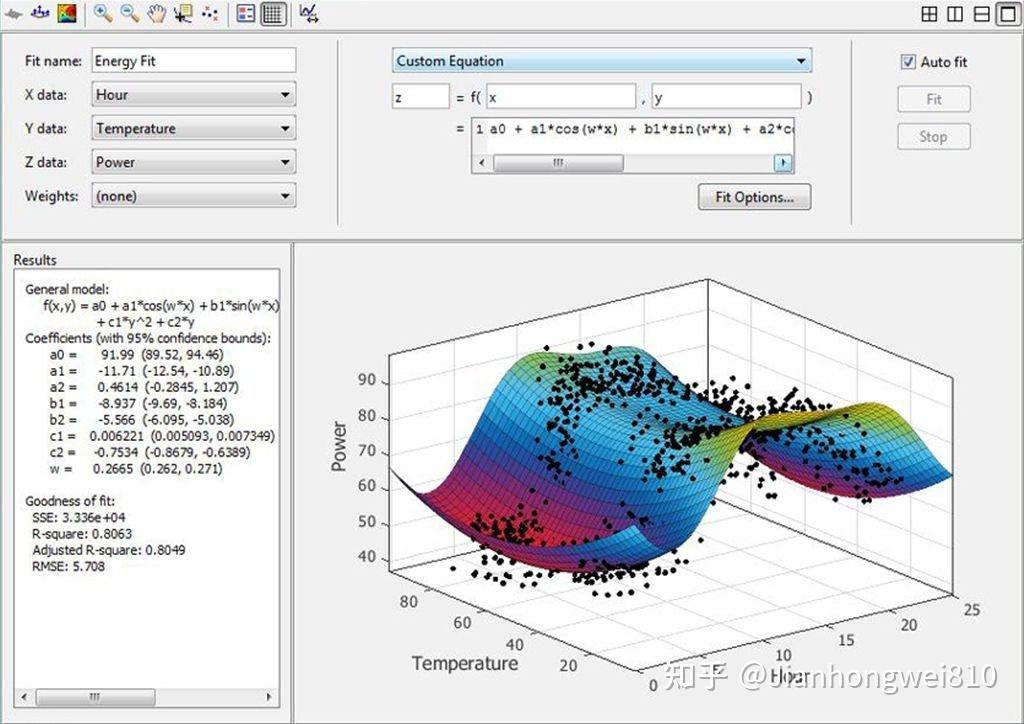This screenshot has height=724, width=1024.
Task: Toggle the grid display icon
Action: [x=274, y=14]
